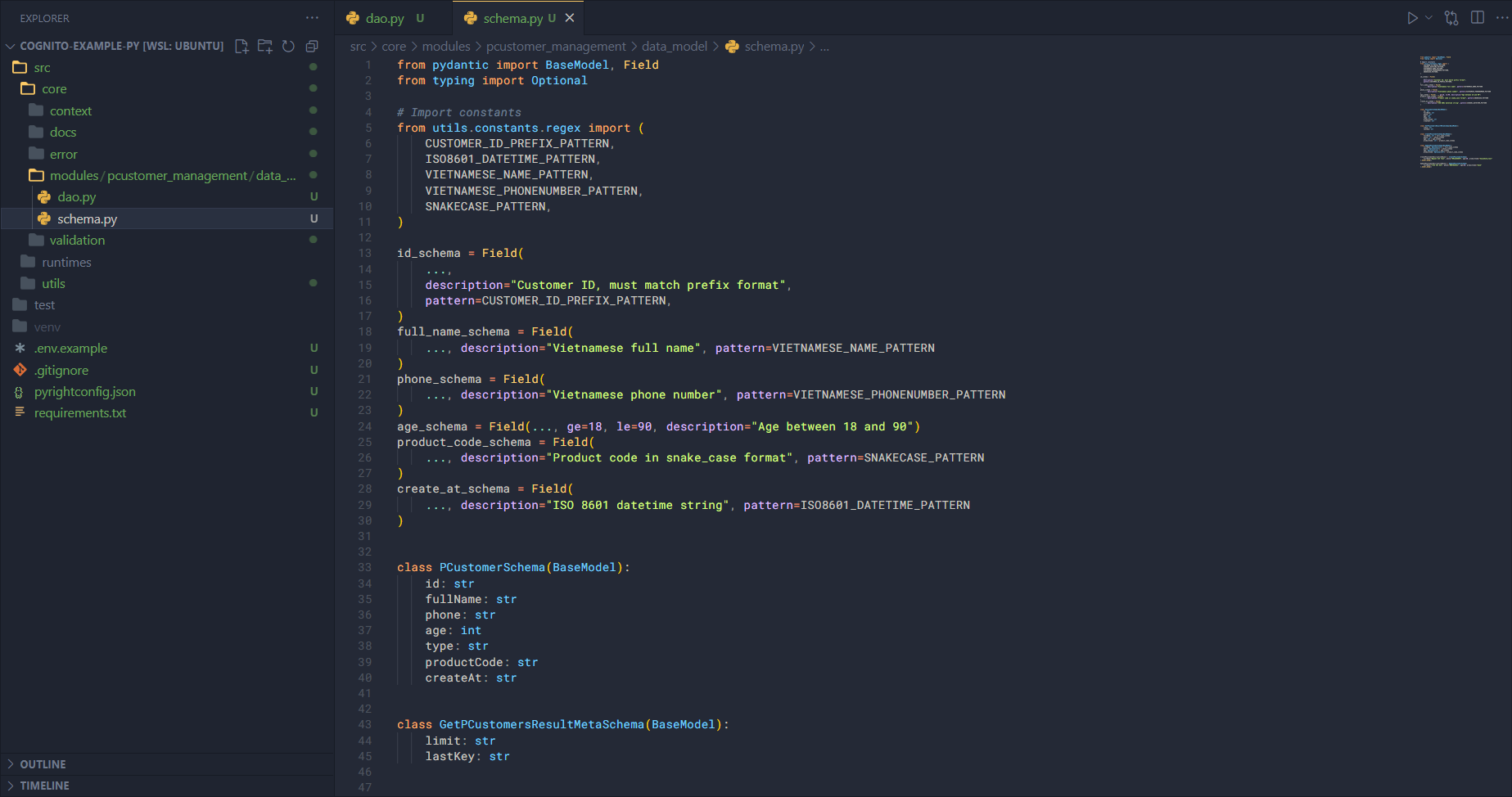Open editor More Actions ellipsis menu
Screen dimensions: 1512x797
pos(1502,18)
